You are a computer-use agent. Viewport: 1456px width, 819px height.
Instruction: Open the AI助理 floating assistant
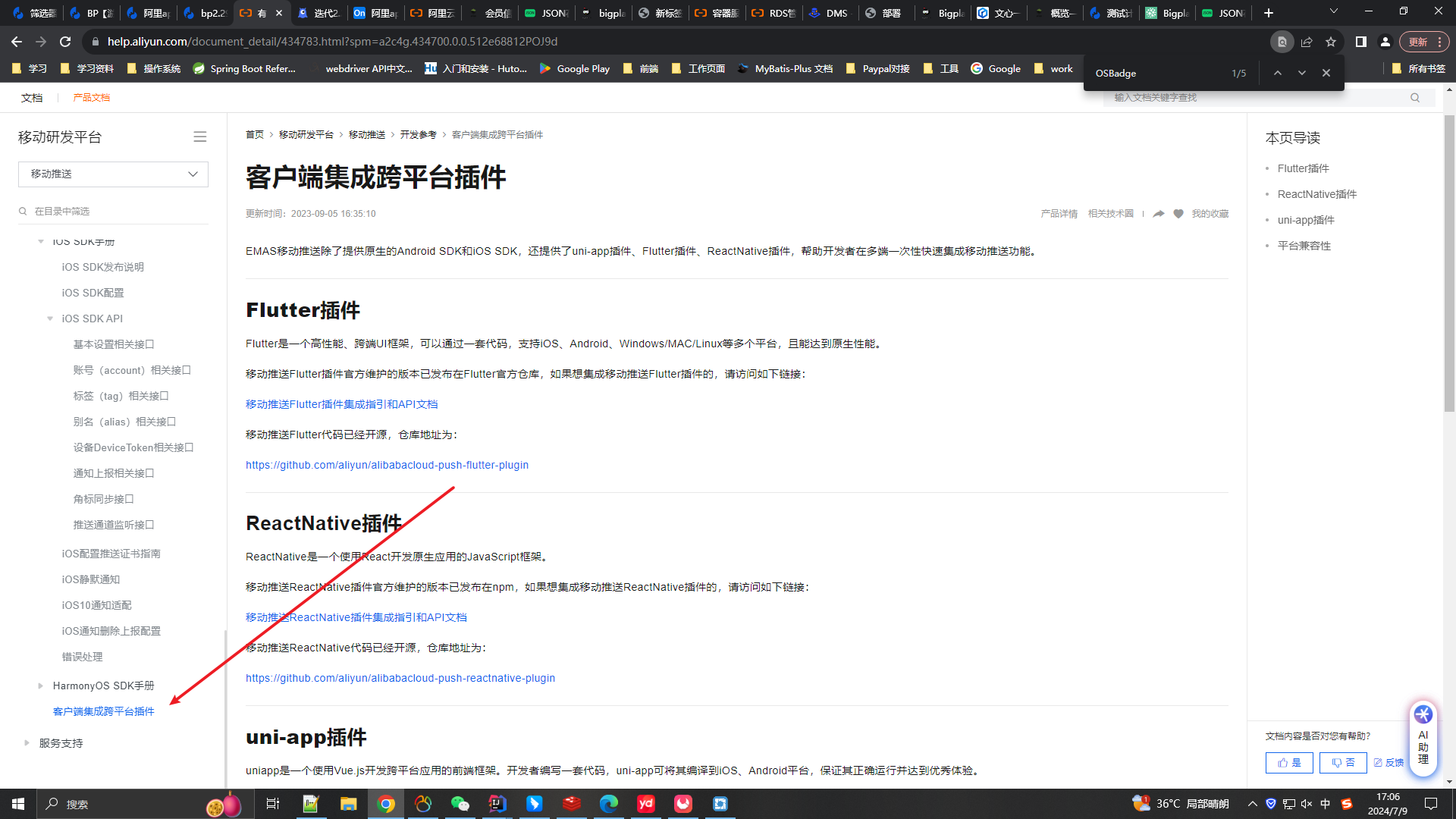click(x=1423, y=738)
